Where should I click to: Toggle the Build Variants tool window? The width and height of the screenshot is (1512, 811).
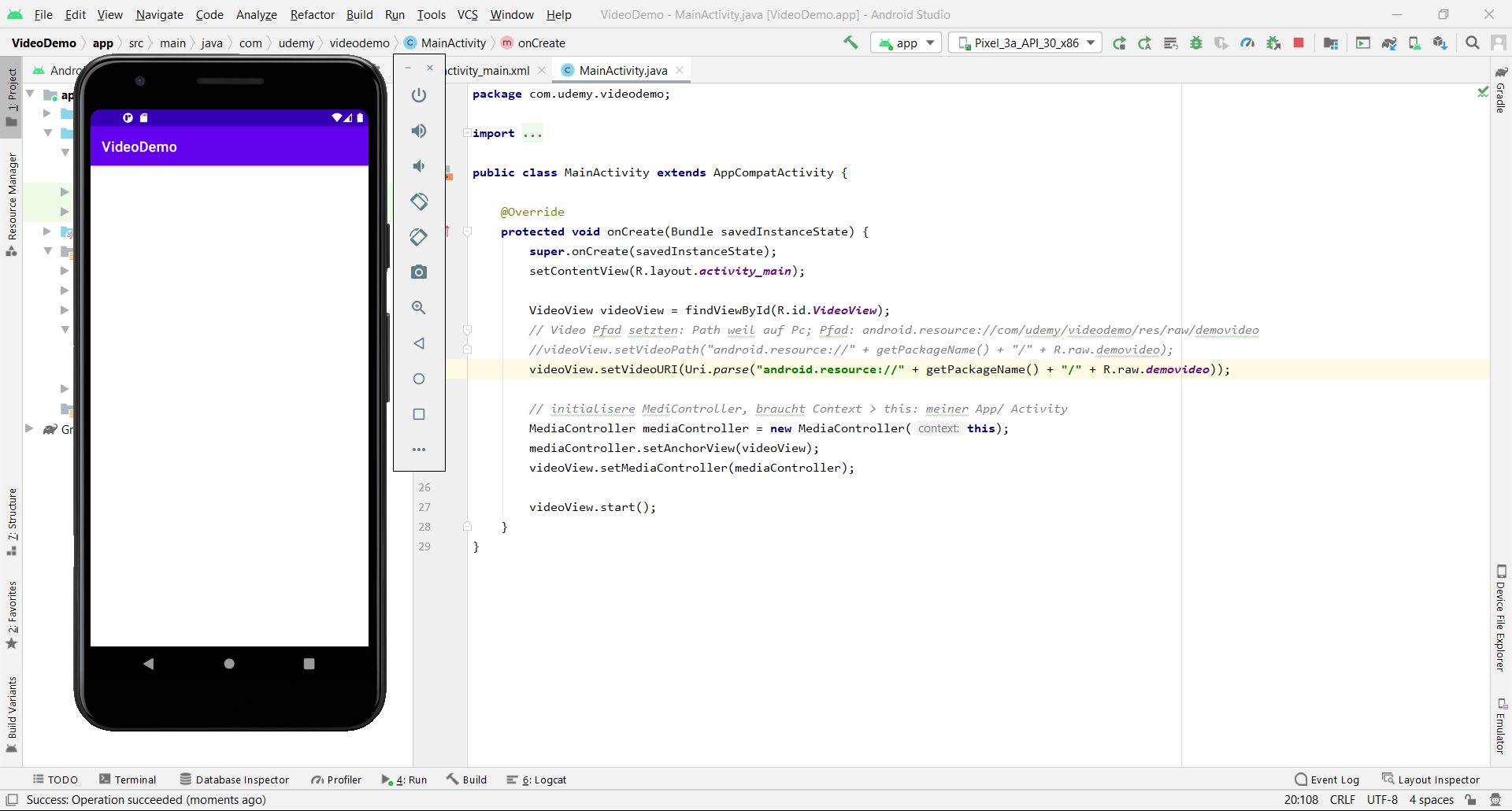pyautogui.click(x=11, y=715)
